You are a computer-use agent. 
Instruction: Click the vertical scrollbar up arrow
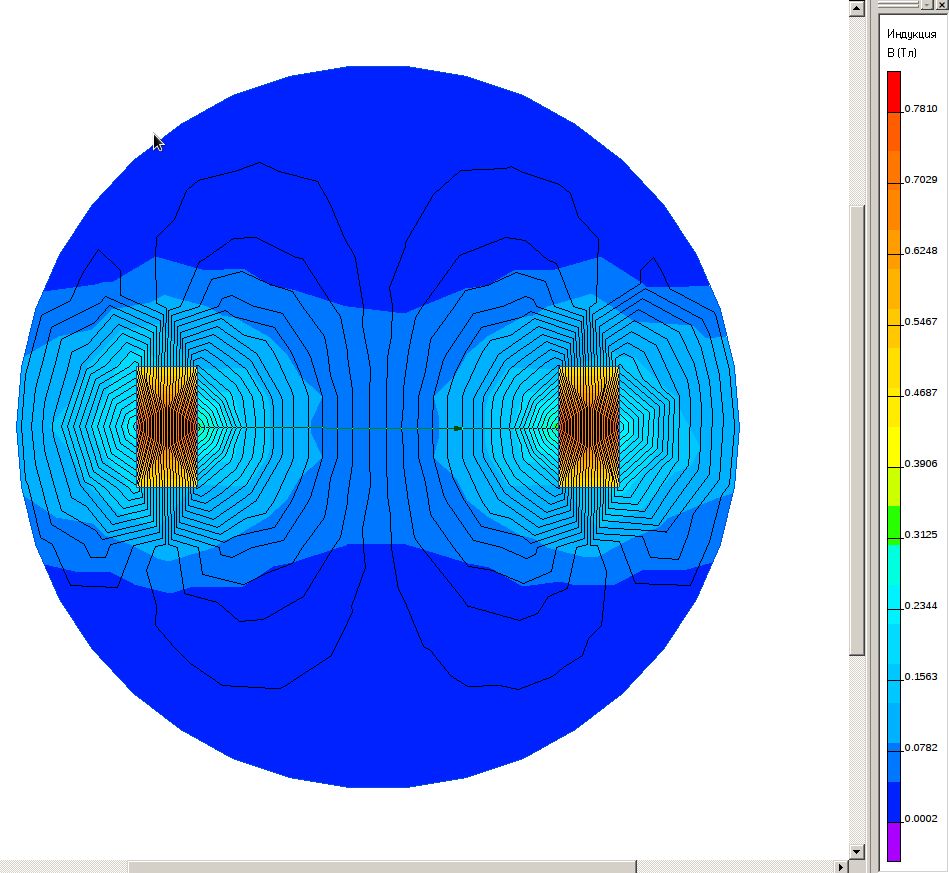click(x=856, y=8)
